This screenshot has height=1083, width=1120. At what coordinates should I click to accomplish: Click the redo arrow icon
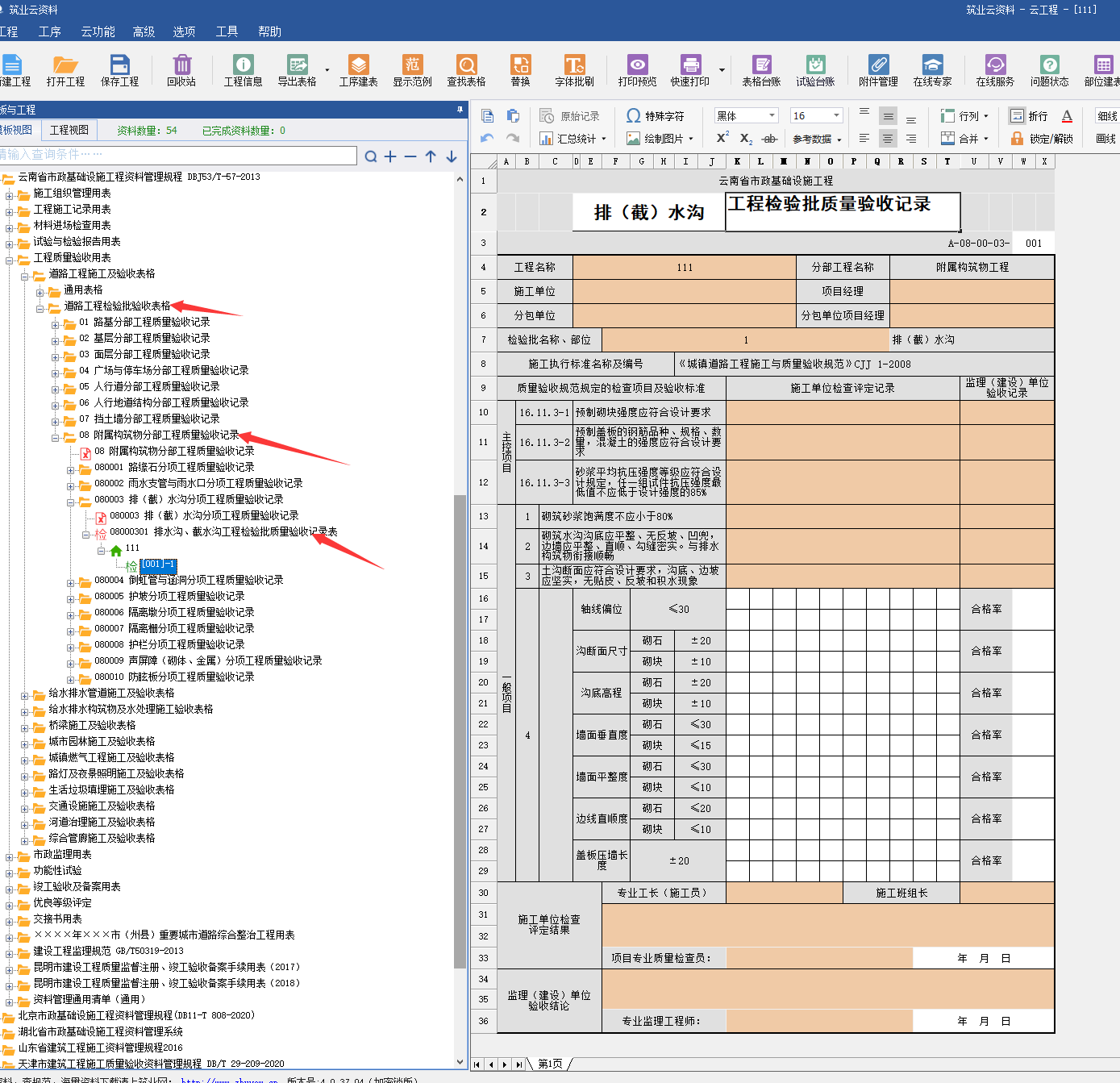coord(513,139)
